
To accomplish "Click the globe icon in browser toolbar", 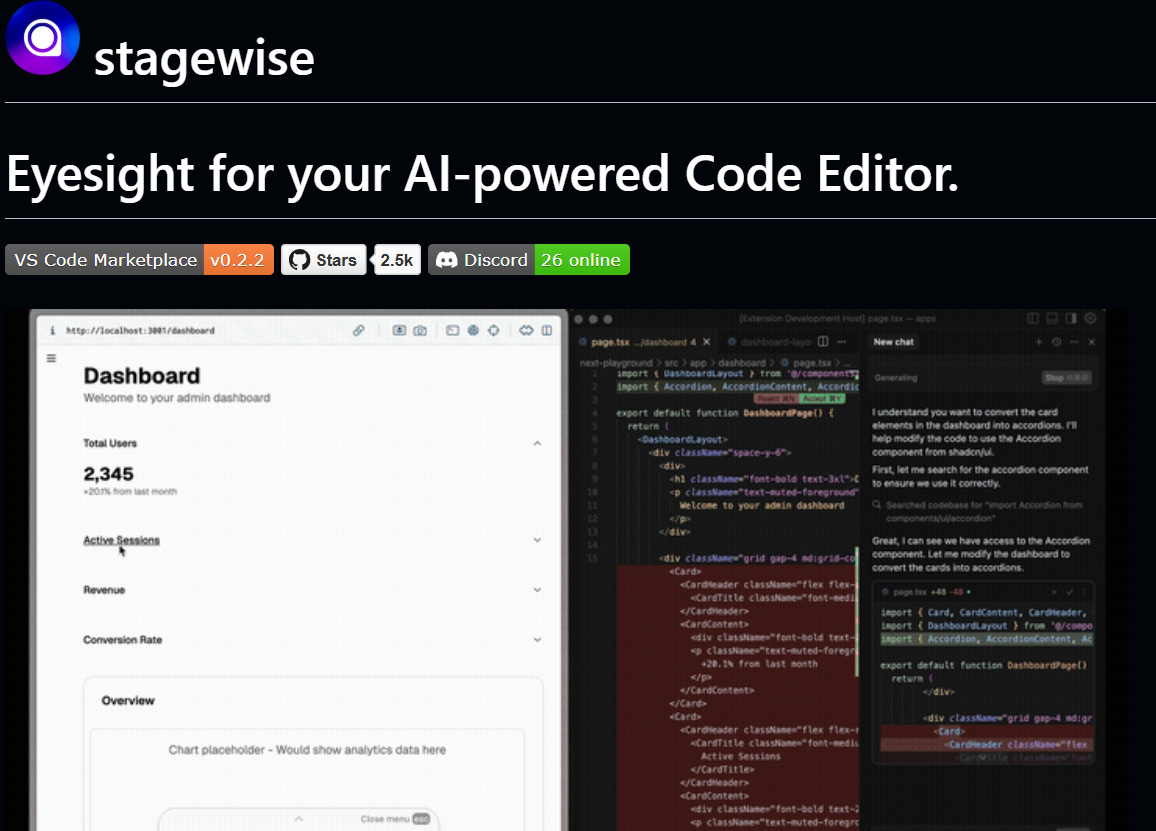I will 473,330.
